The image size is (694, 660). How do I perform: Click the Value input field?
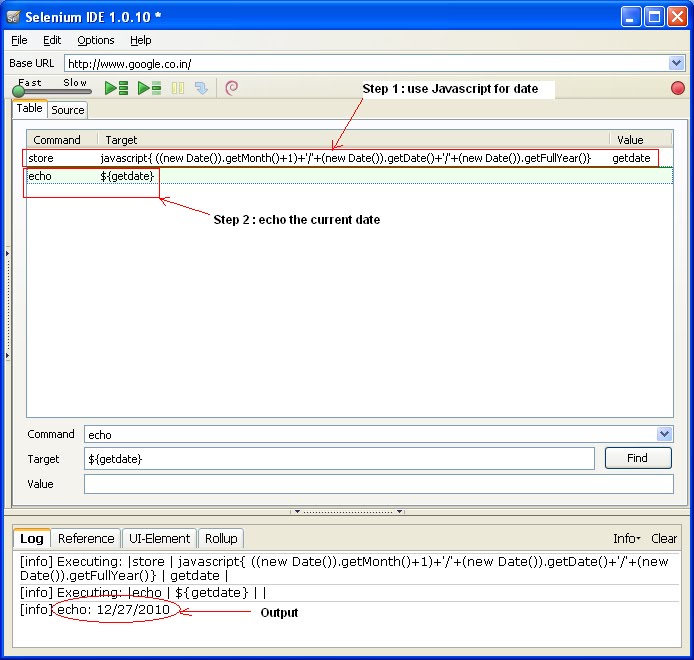coord(379,484)
